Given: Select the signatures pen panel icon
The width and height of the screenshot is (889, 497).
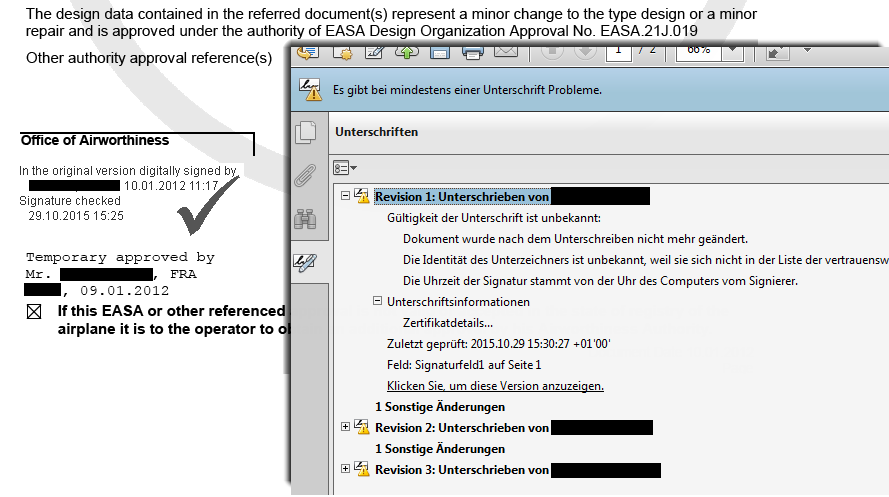Looking at the screenshot, I should point(305,262).
